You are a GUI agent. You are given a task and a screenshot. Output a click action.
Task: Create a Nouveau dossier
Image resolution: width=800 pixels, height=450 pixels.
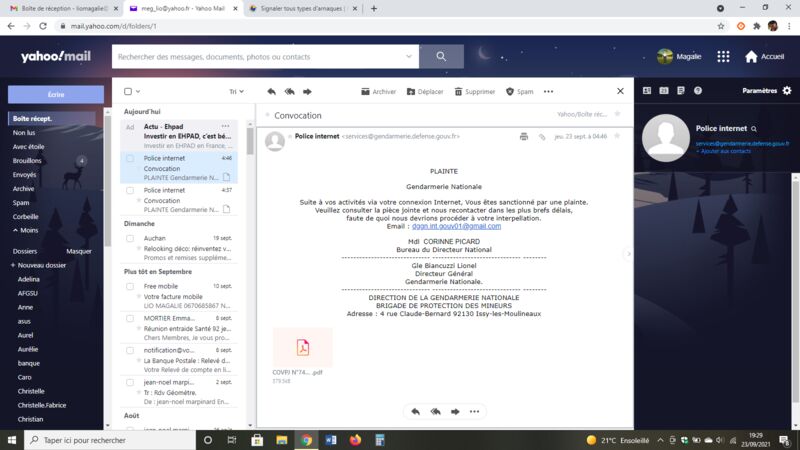39,265
